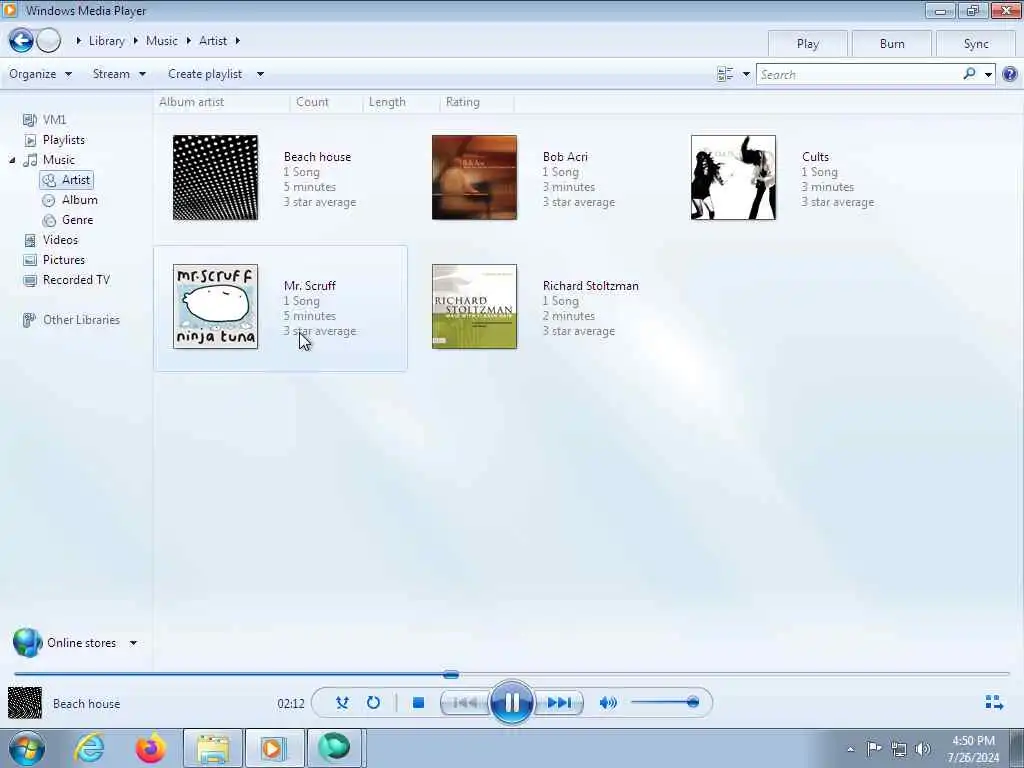Click the now playing Beach house thumbnail

coord(25,703)
